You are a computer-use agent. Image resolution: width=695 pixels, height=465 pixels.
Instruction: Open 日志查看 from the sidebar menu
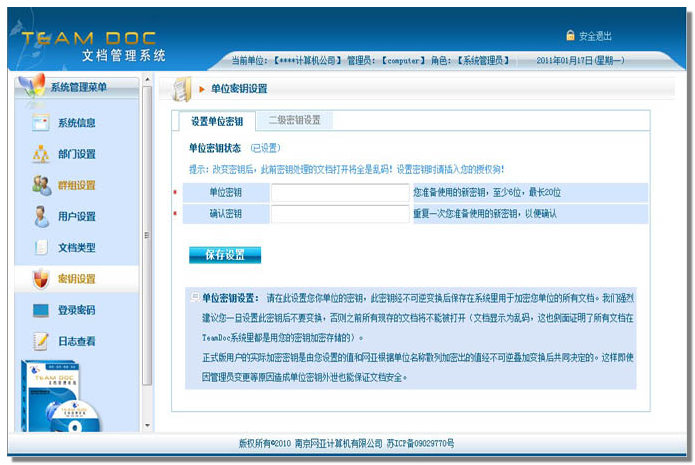[76, 341]
